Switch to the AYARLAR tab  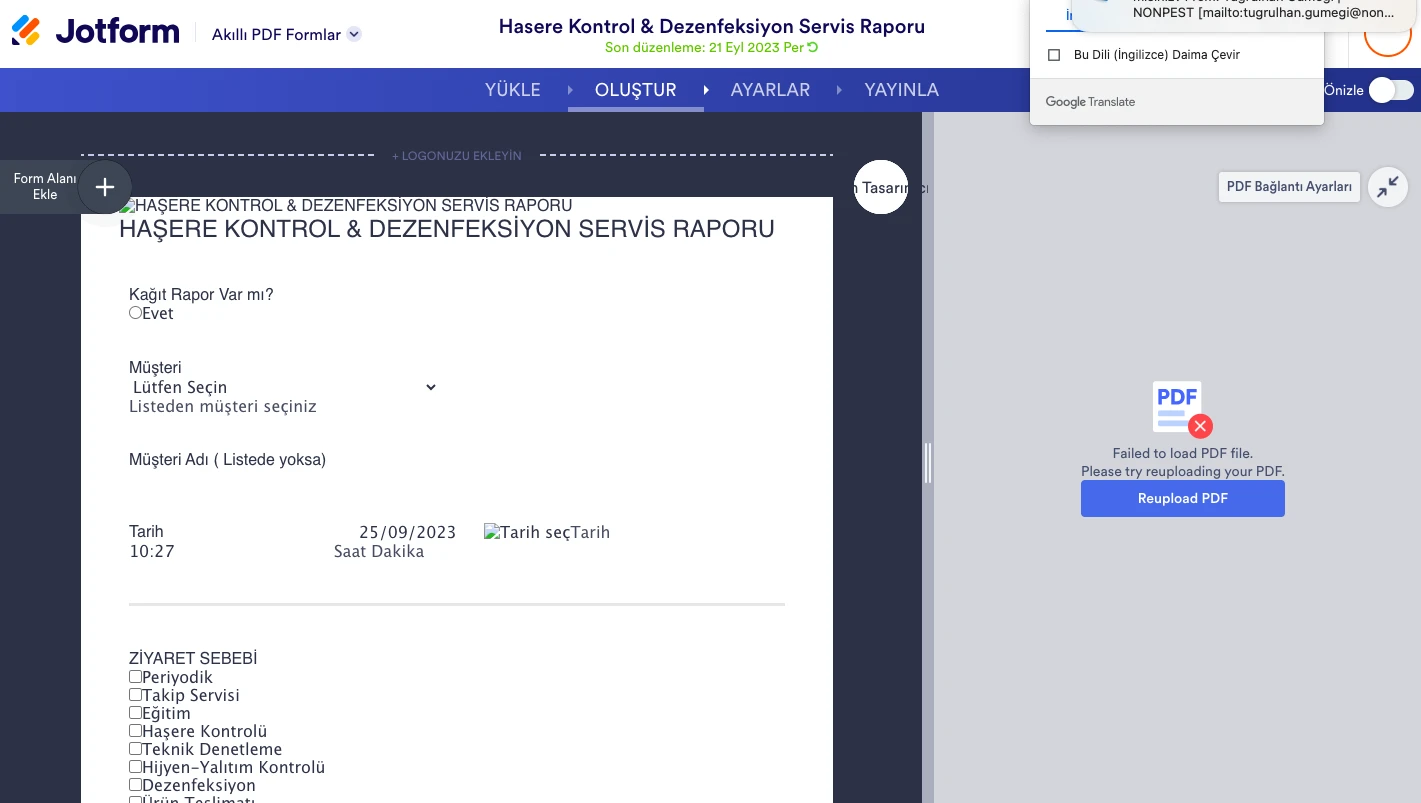click(770, 90)
